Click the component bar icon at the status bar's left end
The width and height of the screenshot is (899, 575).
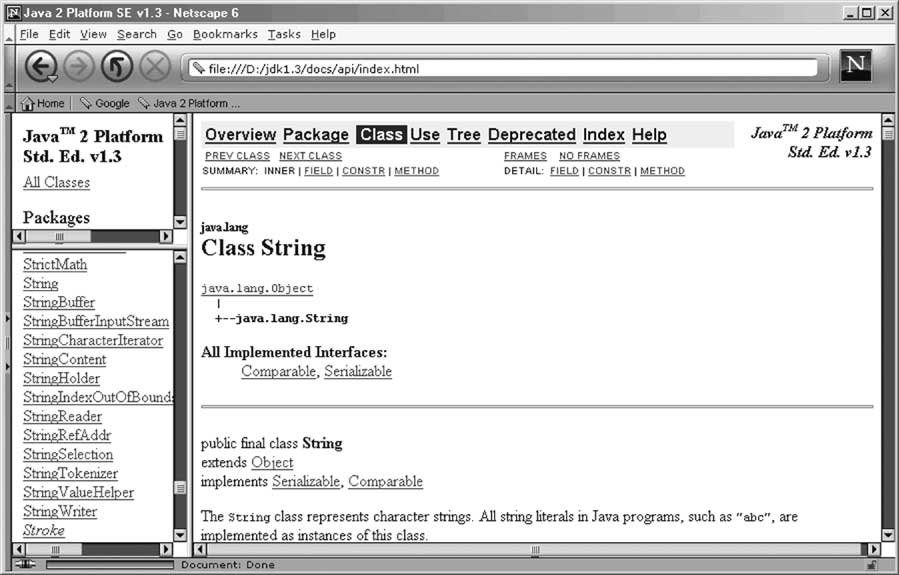coord(24,565)
